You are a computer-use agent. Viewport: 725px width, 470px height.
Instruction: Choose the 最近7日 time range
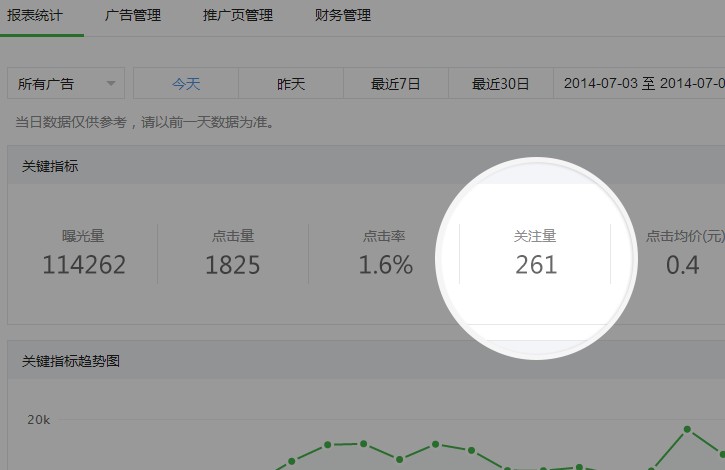pyautogui.click(x=396, y=84)
